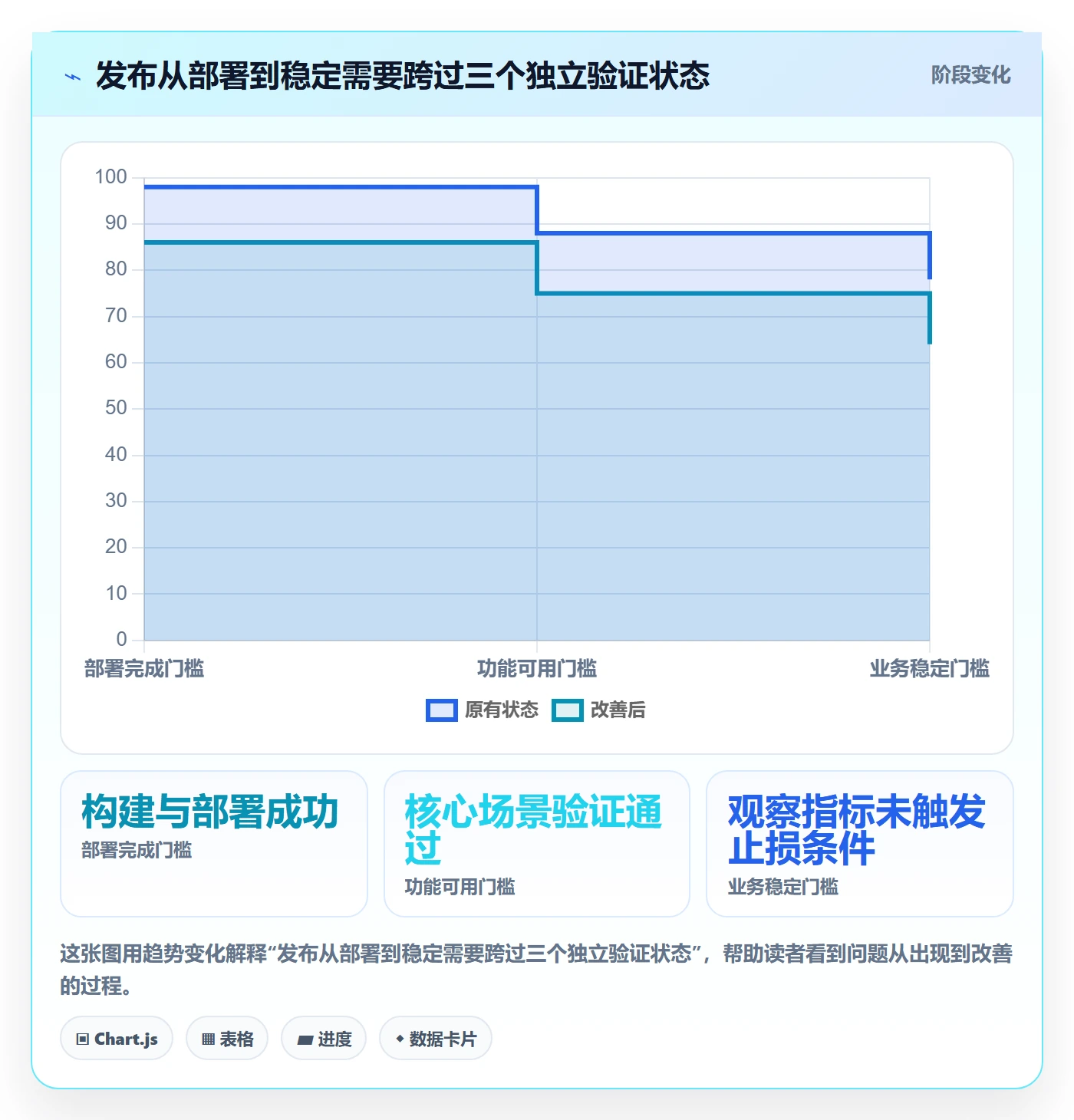Select the Chart.js tag
Screen dimensions: 1074x1120
pyautogui.click(x=117, y=1039)
